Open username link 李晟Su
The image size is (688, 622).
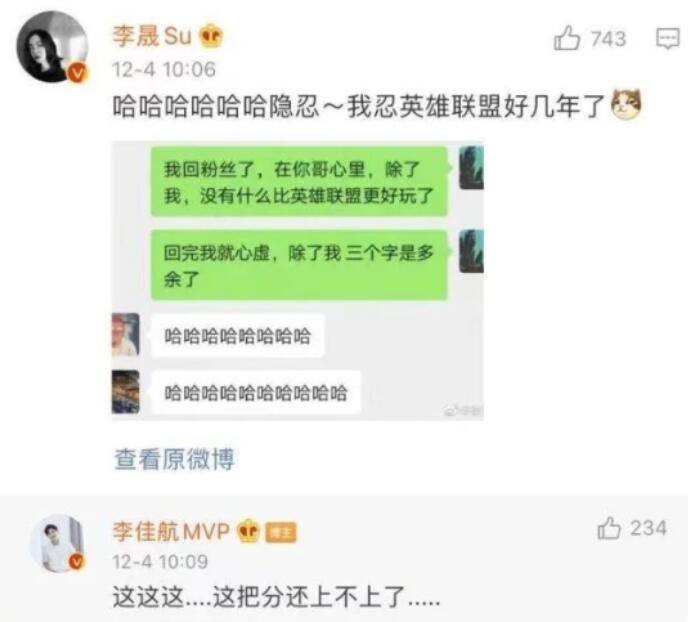point(152,36)
